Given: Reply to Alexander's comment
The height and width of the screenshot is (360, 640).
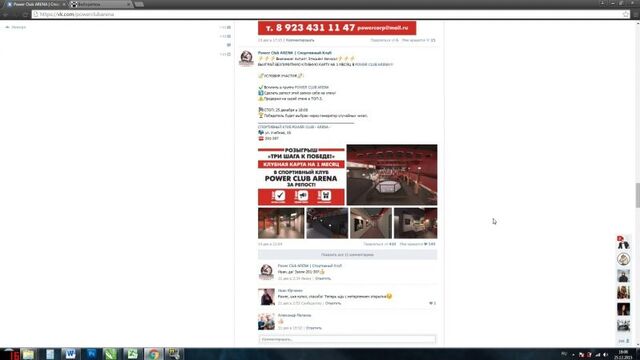Looking at the screenshot, I should 313,328.
